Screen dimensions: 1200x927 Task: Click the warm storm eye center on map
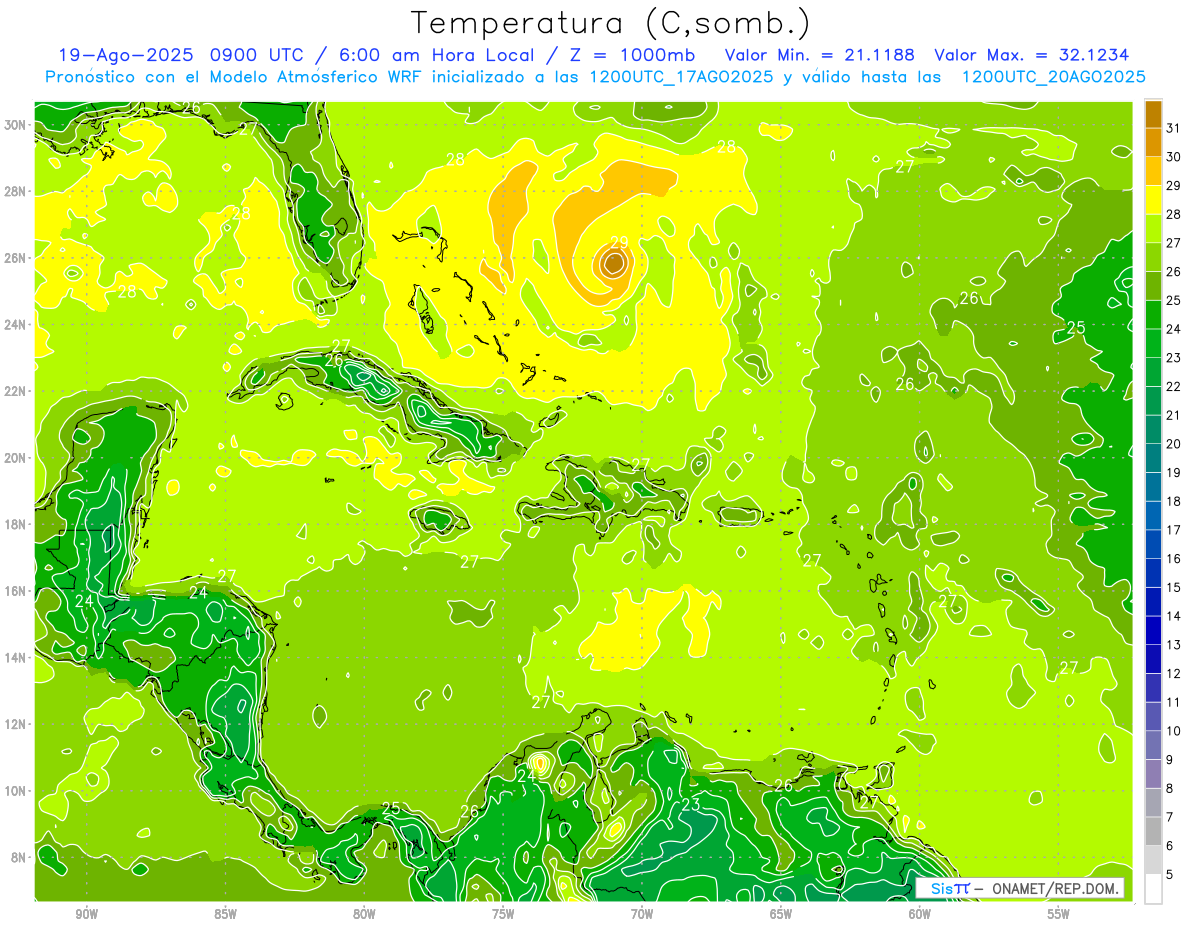[614, 264]
